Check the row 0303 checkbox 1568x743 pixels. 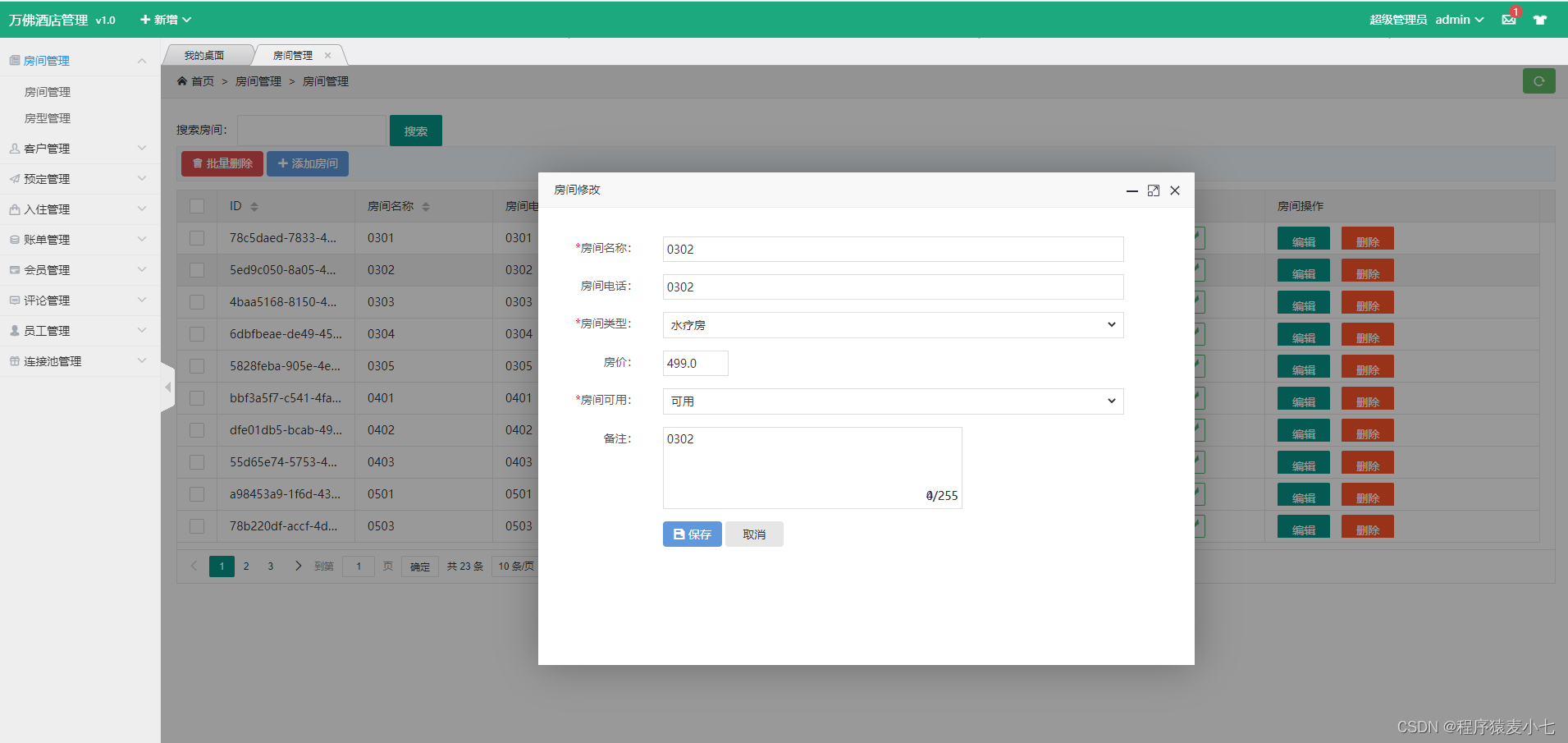click(x=197, y=302)
